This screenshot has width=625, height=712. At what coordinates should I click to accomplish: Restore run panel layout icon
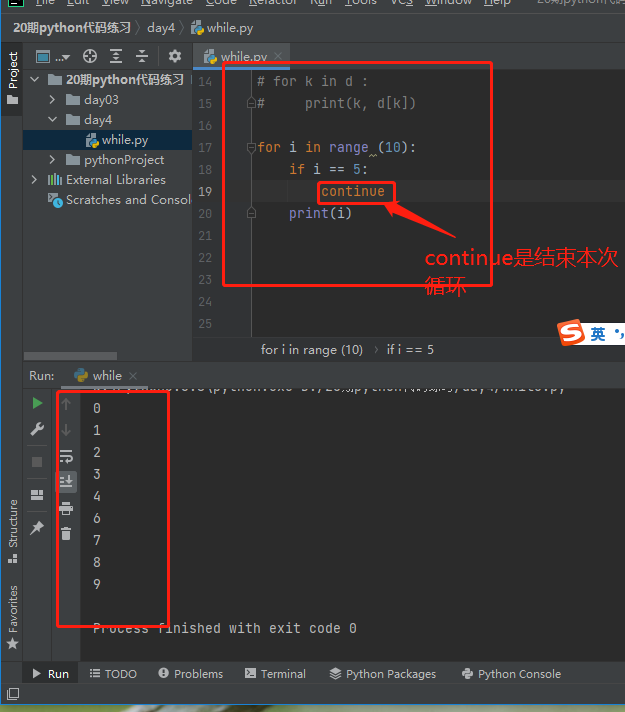click(x=37, y=494)
